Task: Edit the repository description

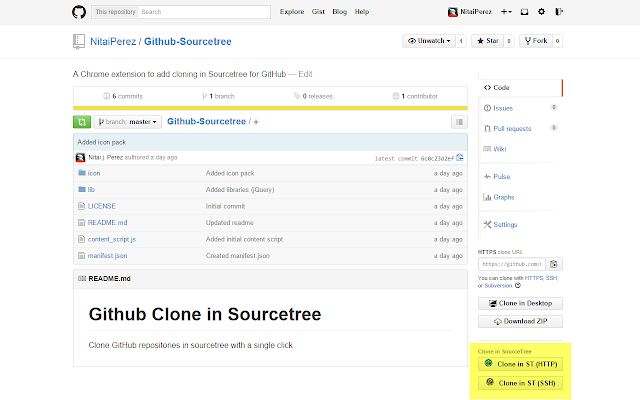Action: [305, 74]
